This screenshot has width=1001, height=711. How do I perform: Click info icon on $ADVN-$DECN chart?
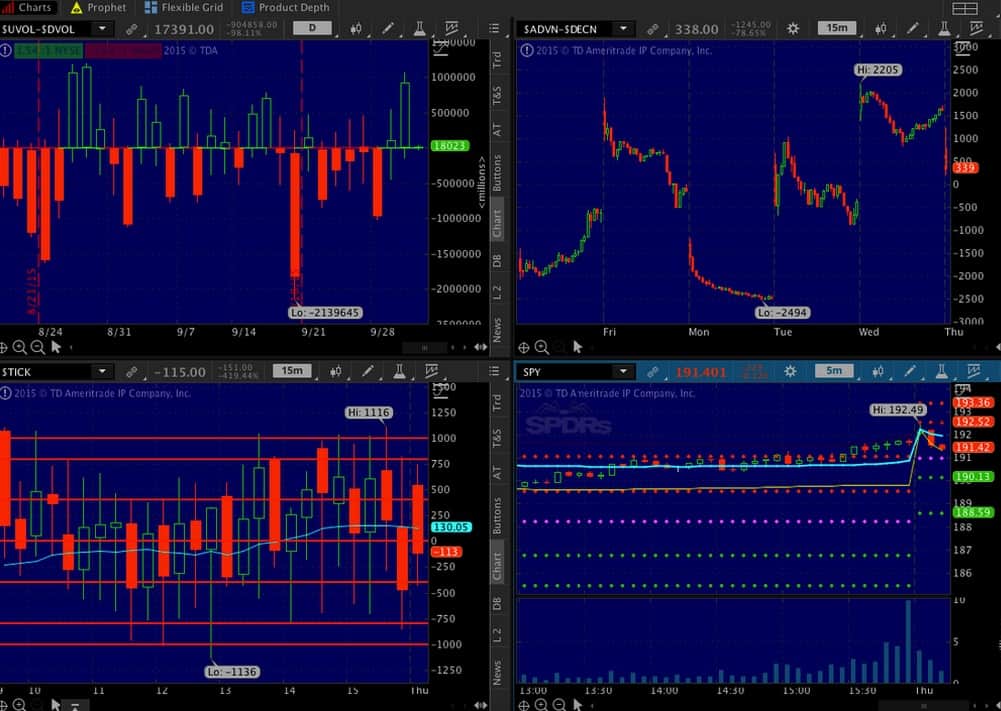[x=527, y=50]
